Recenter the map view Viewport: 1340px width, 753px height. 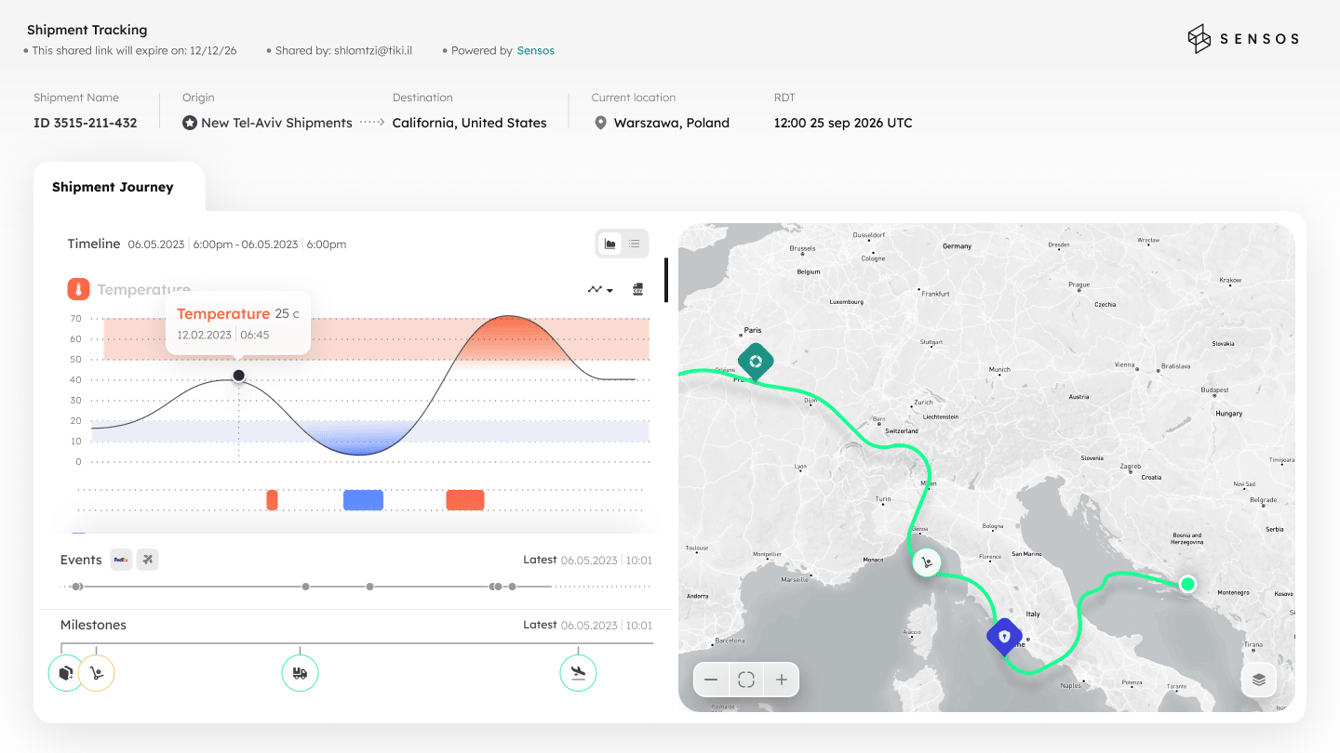[746, 680]
